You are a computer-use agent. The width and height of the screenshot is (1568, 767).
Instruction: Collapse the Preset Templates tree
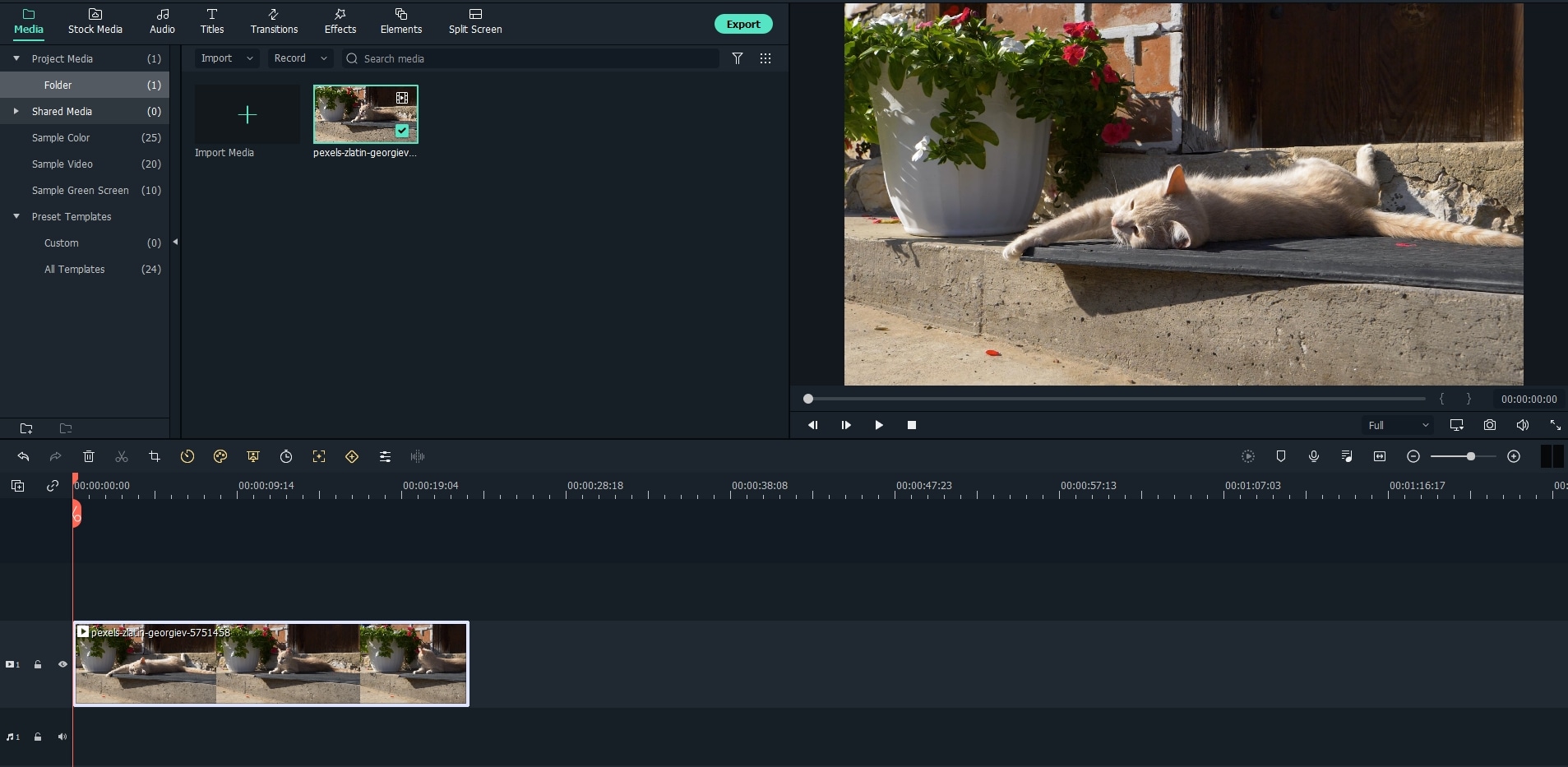click(x=16, y=216)
